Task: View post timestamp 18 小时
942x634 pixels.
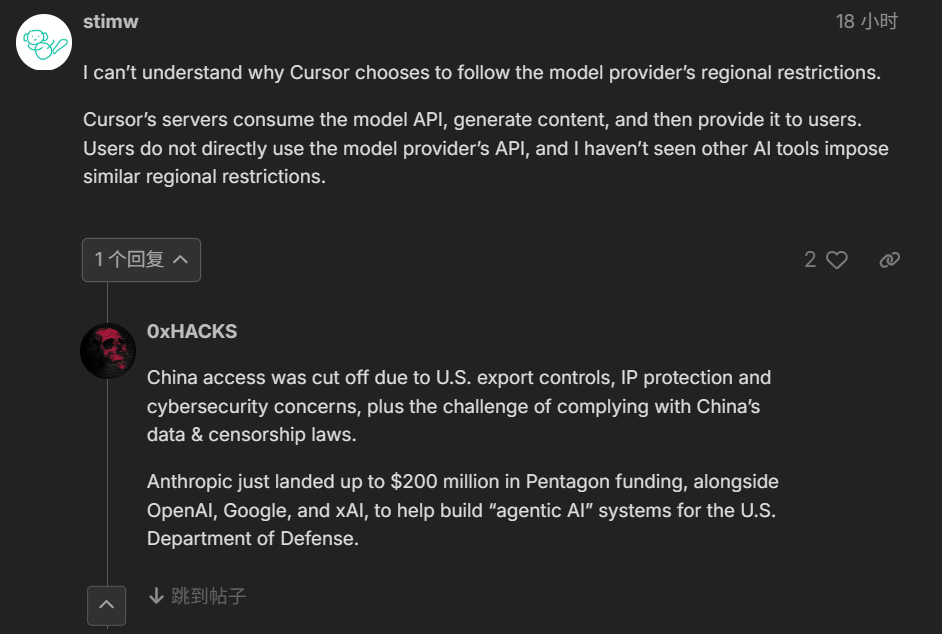Action: point(866,22)
